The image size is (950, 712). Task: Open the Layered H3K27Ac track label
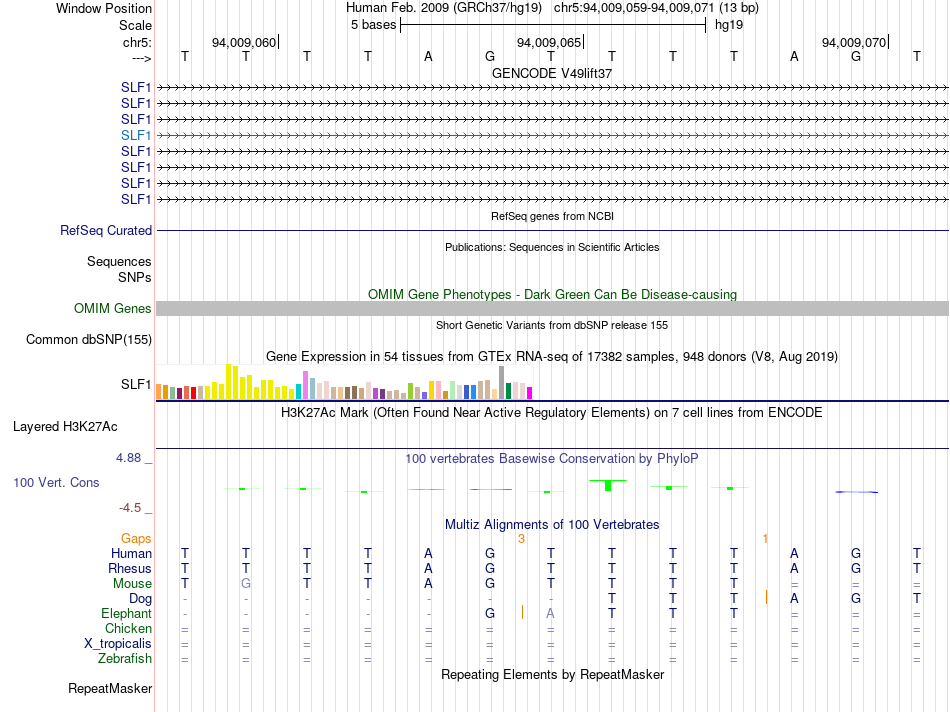[x=65, y=427]
